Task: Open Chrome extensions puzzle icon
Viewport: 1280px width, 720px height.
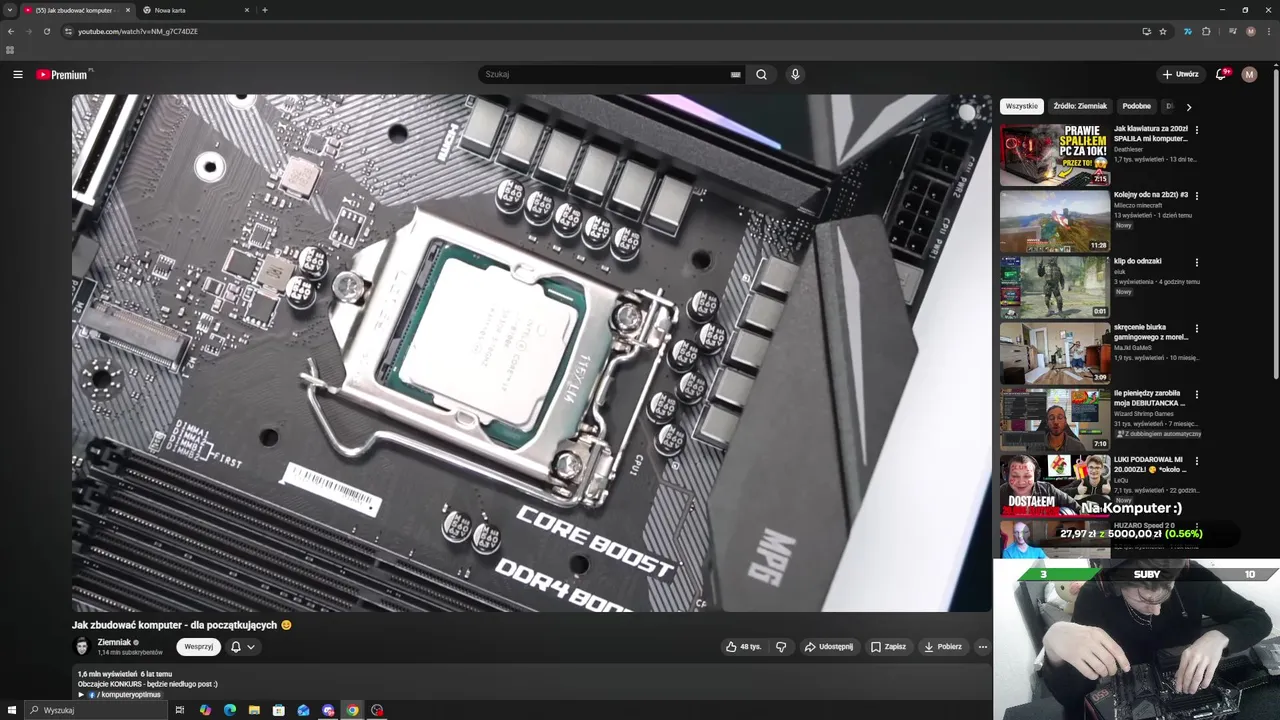Action: [x=1206, y=31]
